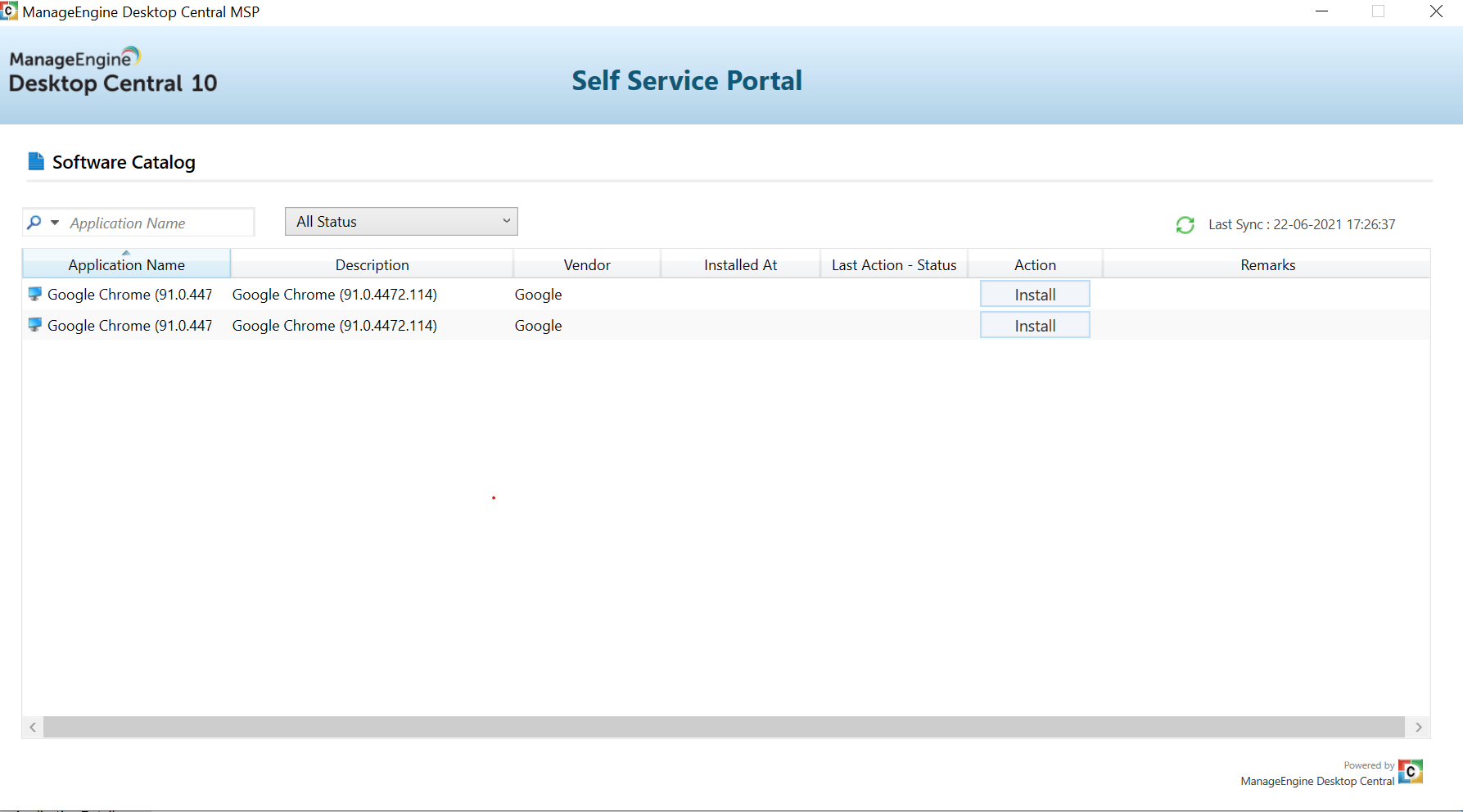This screenshot has height=812, width=1463.
Task: Open the All Status dropdown
Action: click(401, 222)
